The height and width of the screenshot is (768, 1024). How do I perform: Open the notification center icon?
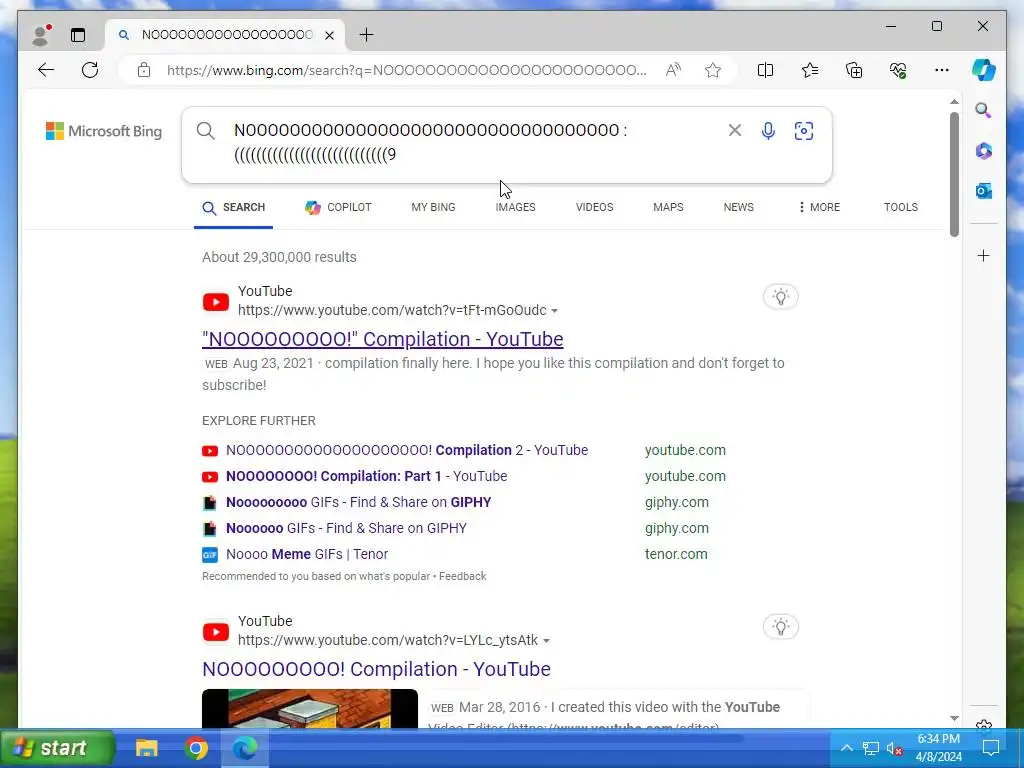[991, 748]
